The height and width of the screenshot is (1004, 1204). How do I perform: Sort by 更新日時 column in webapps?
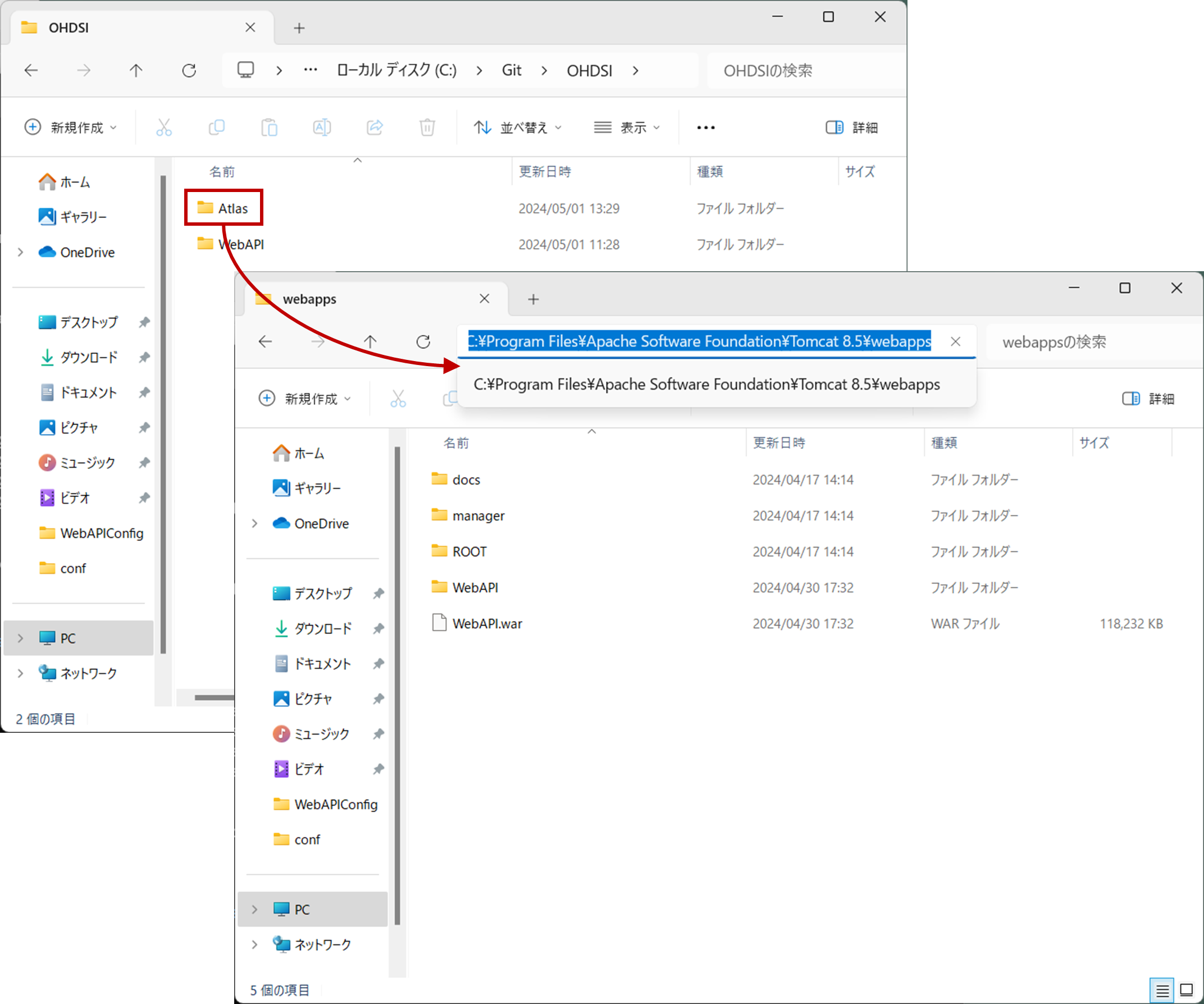click(x=778, y=442)
